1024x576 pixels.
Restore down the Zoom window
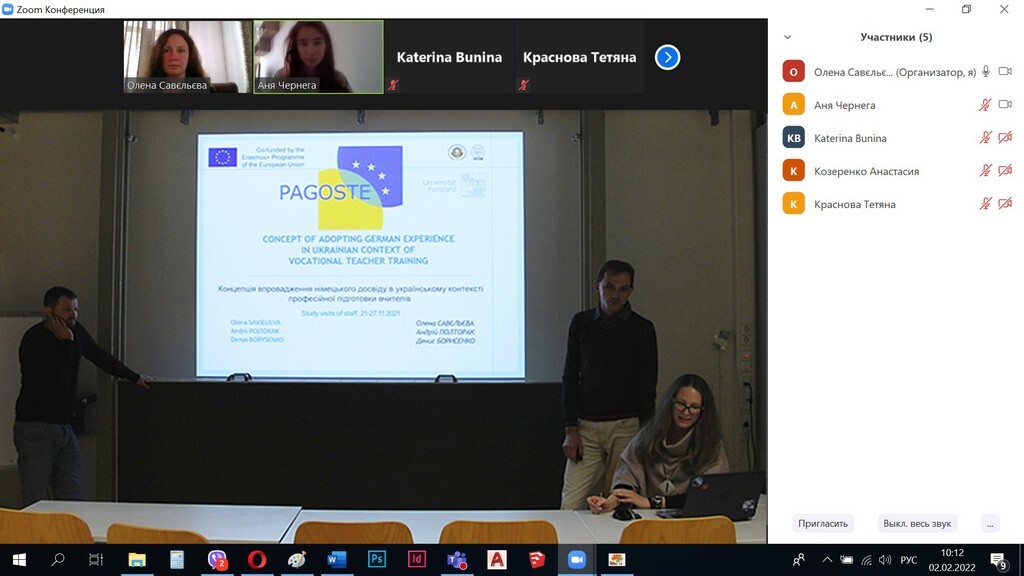[967, 9]
